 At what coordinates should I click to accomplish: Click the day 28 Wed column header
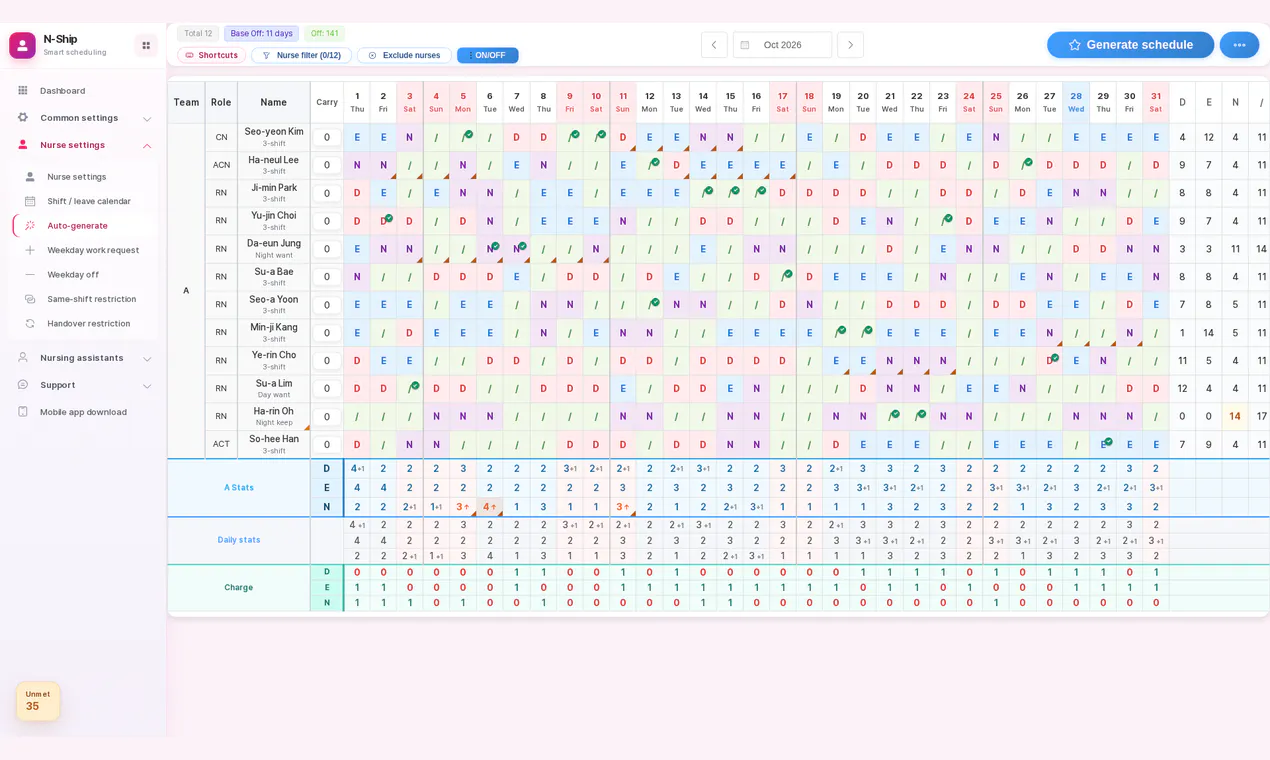coord(1076,102)
